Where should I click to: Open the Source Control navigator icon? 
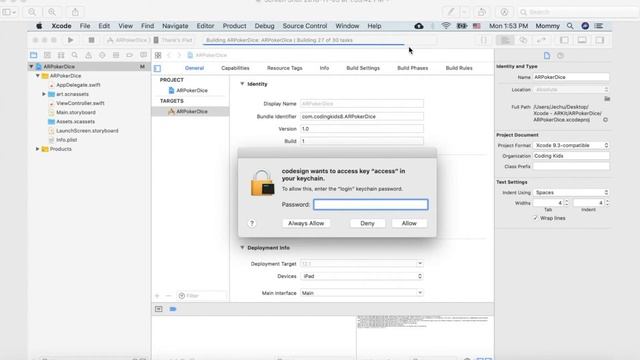point(47,55)
